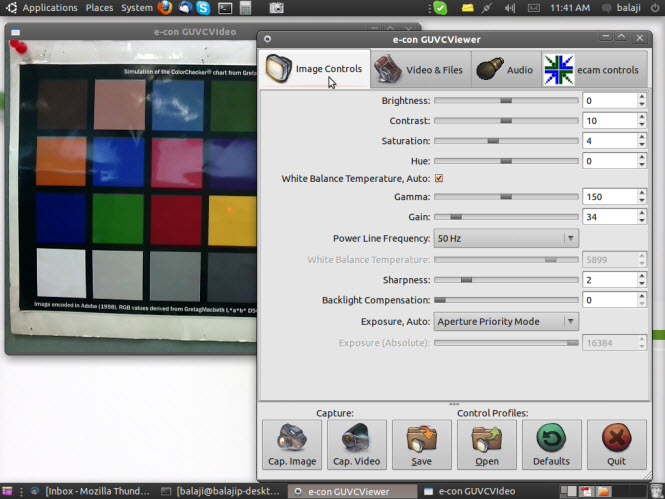Open the trash icon in bottom panel
The width and height of the screenshot is (665, 499).
coord(657,491)
